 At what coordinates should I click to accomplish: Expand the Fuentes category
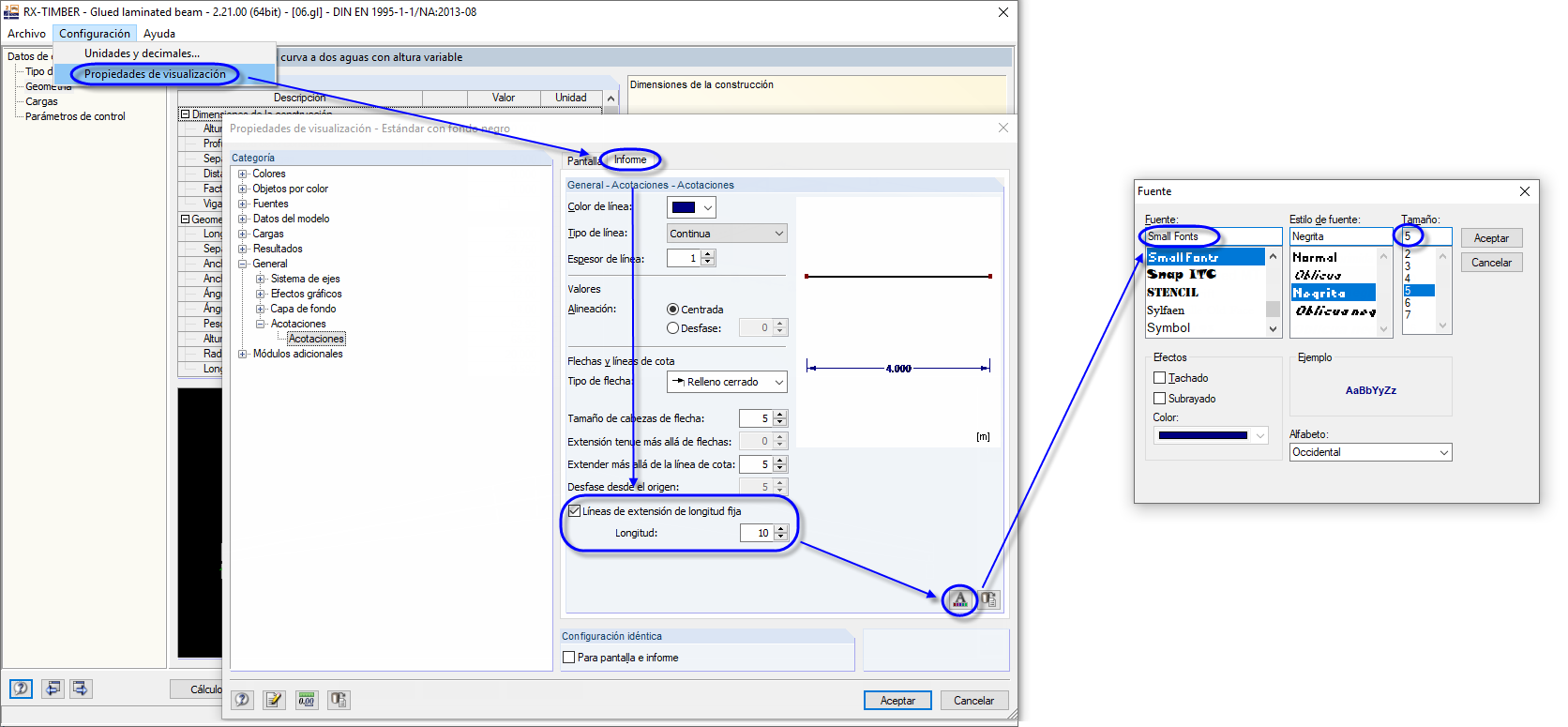pyautogui.click(x=243, y=204)
